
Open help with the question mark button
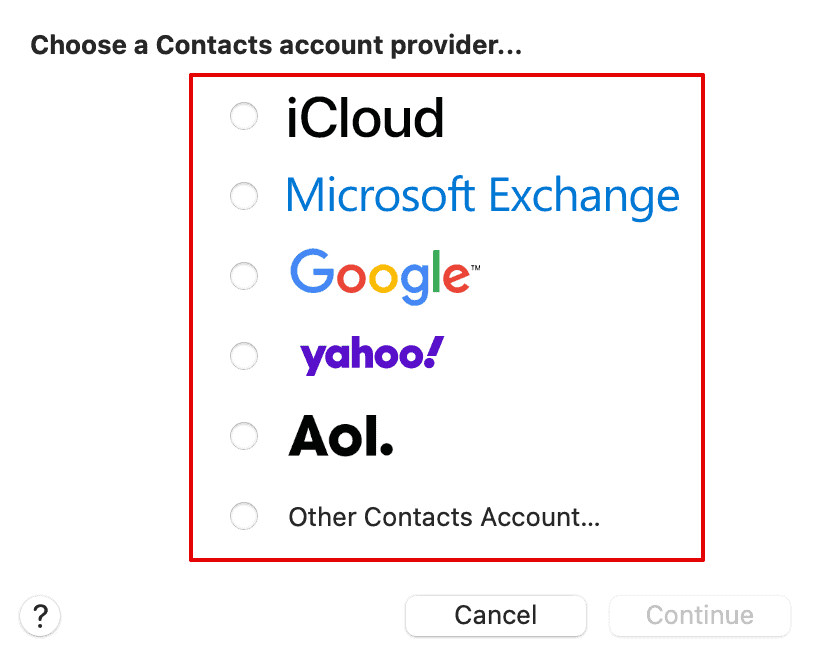point(40,614)
